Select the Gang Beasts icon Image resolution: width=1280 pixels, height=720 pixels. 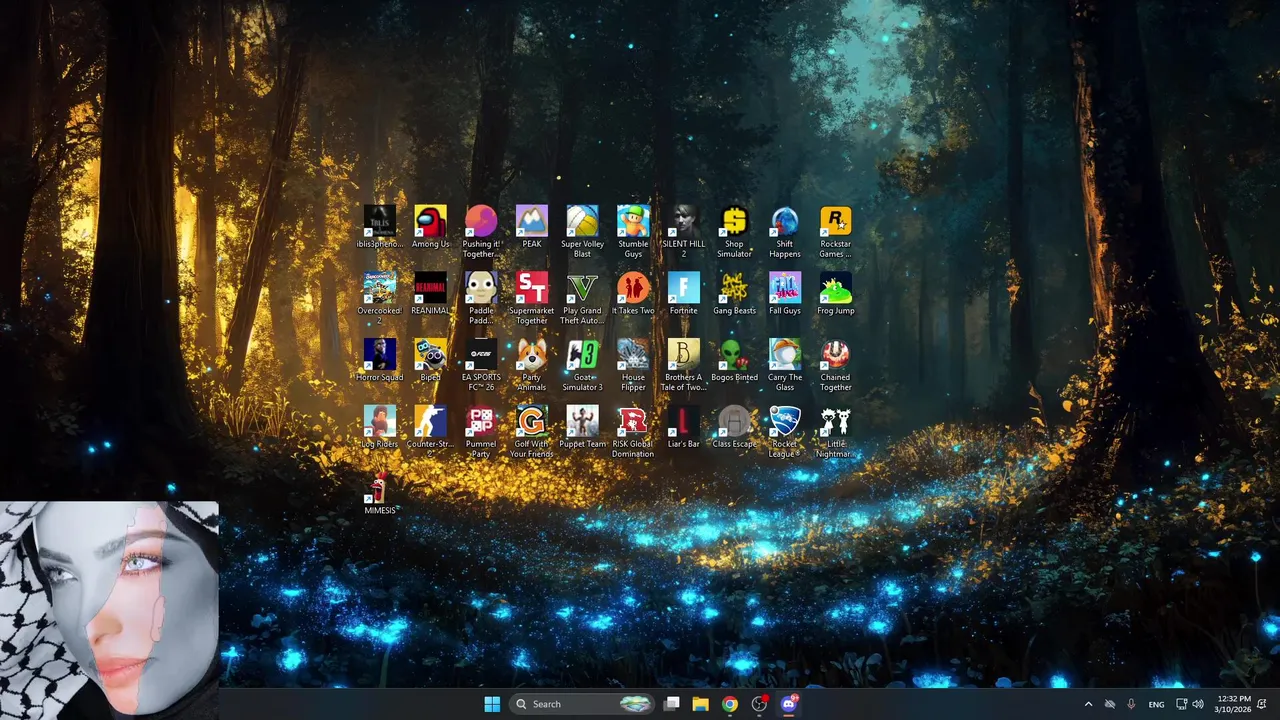[734, 294]
